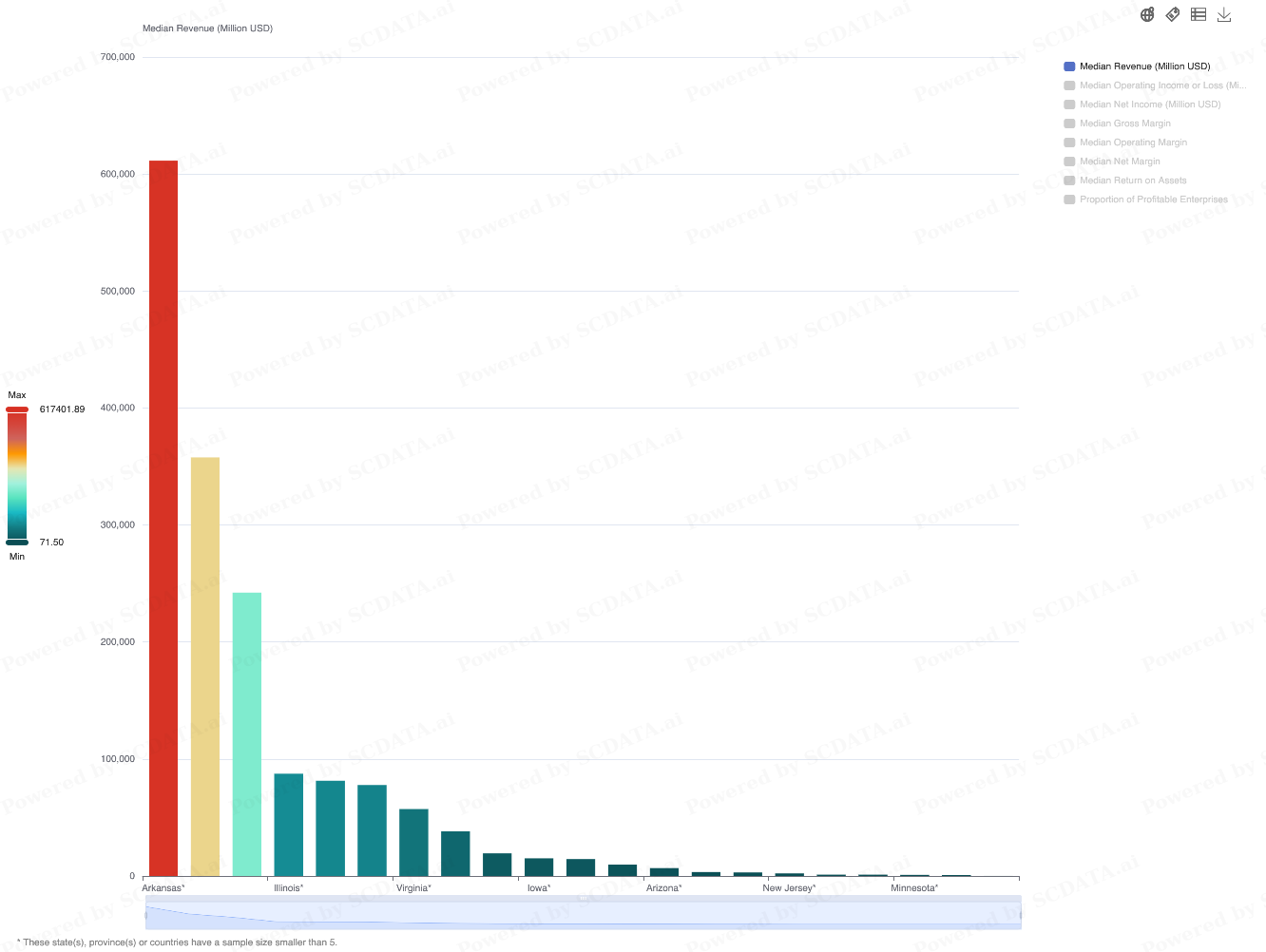Image resolution: width=1266 pixels, height=952 pixels.
Task: Click the Arizona* axis label
Action: point(664,888)
